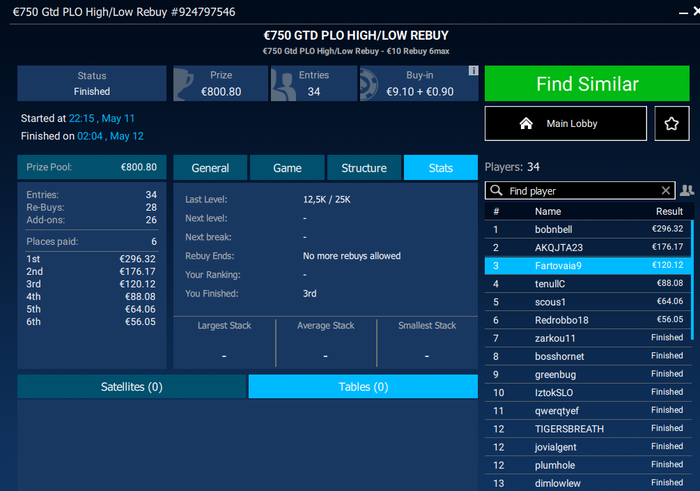Click the Status Finished box

pyautogui.click(x=92, y=83)
